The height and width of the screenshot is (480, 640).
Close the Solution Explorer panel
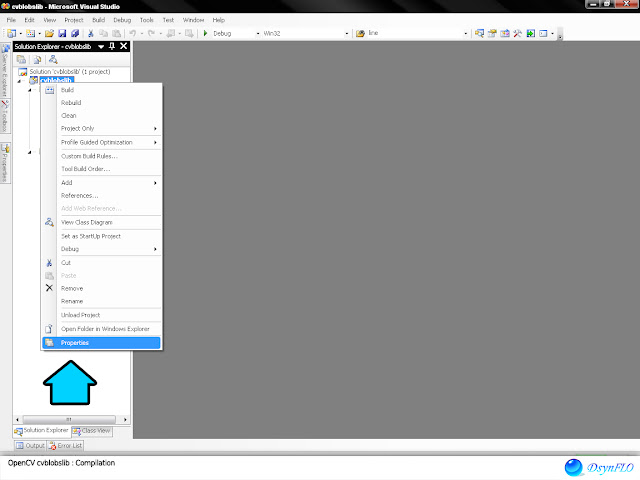tap(124, 46)
